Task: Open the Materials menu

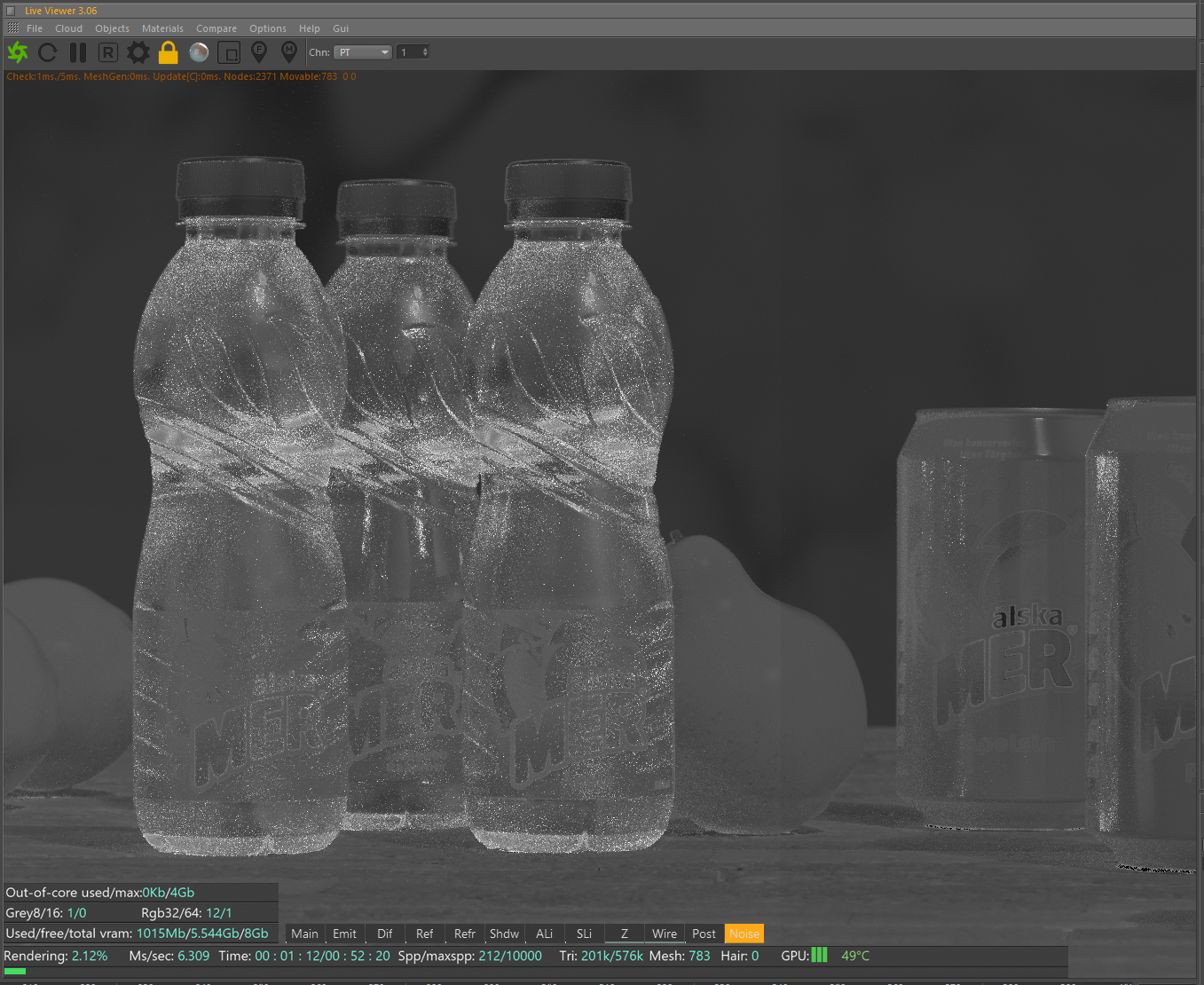Action: pos(162,28)
